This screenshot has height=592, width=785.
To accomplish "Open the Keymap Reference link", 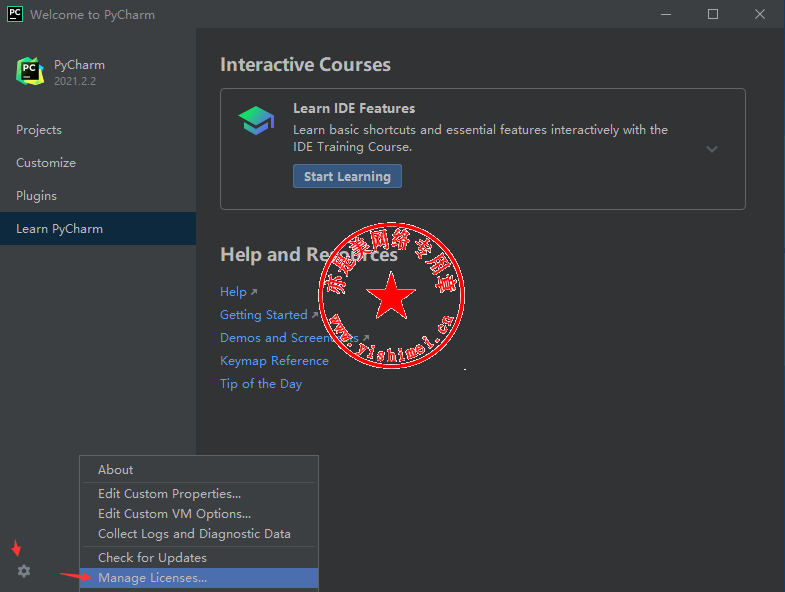I will [x=274, y=361].
